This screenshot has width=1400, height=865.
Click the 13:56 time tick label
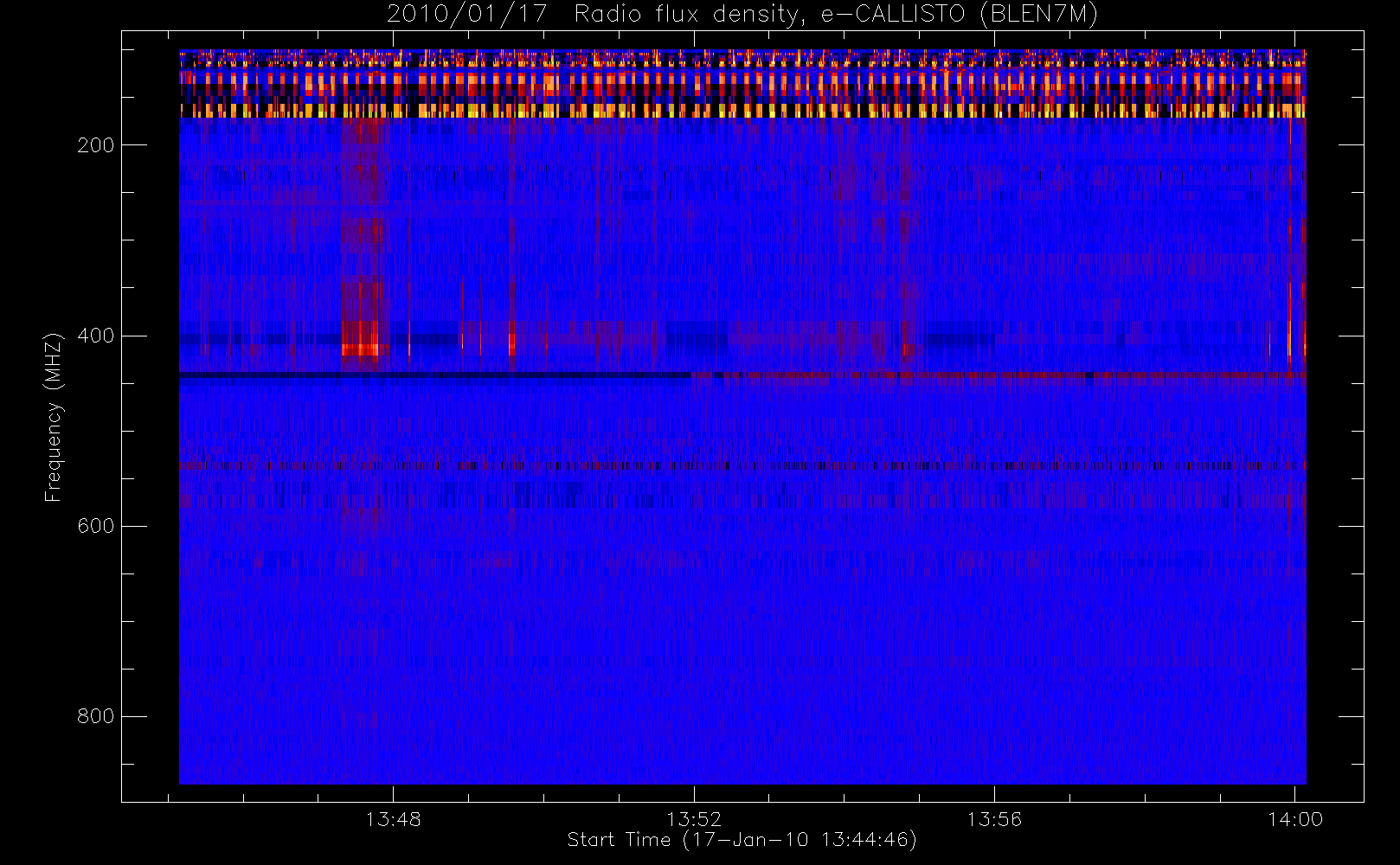(993, 819)
